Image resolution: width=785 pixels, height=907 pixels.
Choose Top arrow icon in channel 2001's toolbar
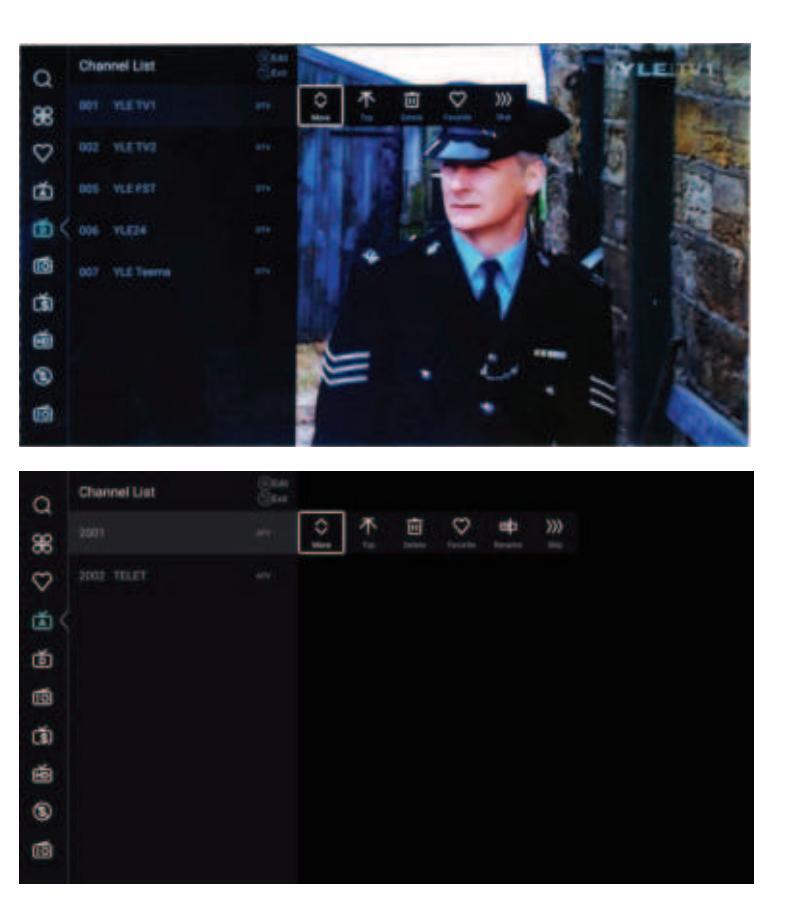366,532
